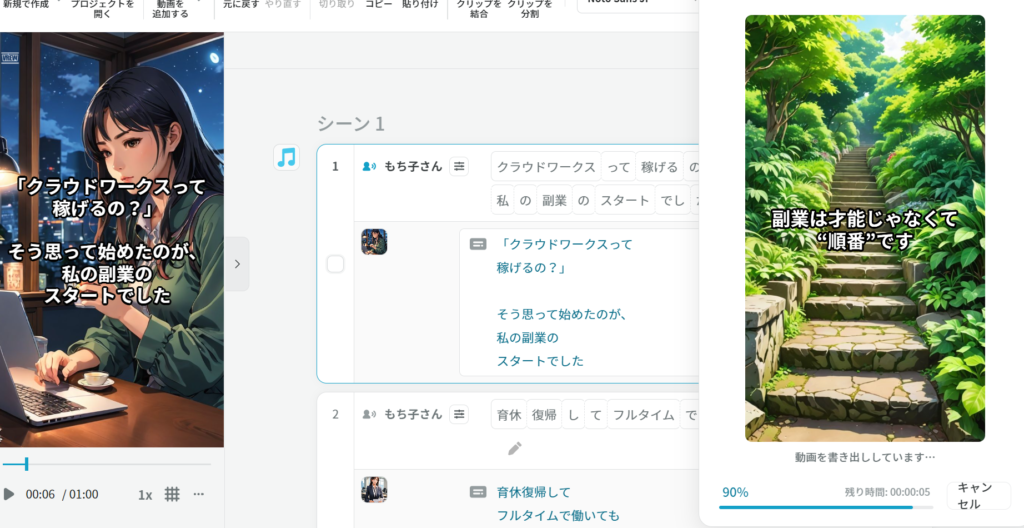1024x528 pixels.
Task: Open the three-dot more options under preview
Action: [199, 494]
